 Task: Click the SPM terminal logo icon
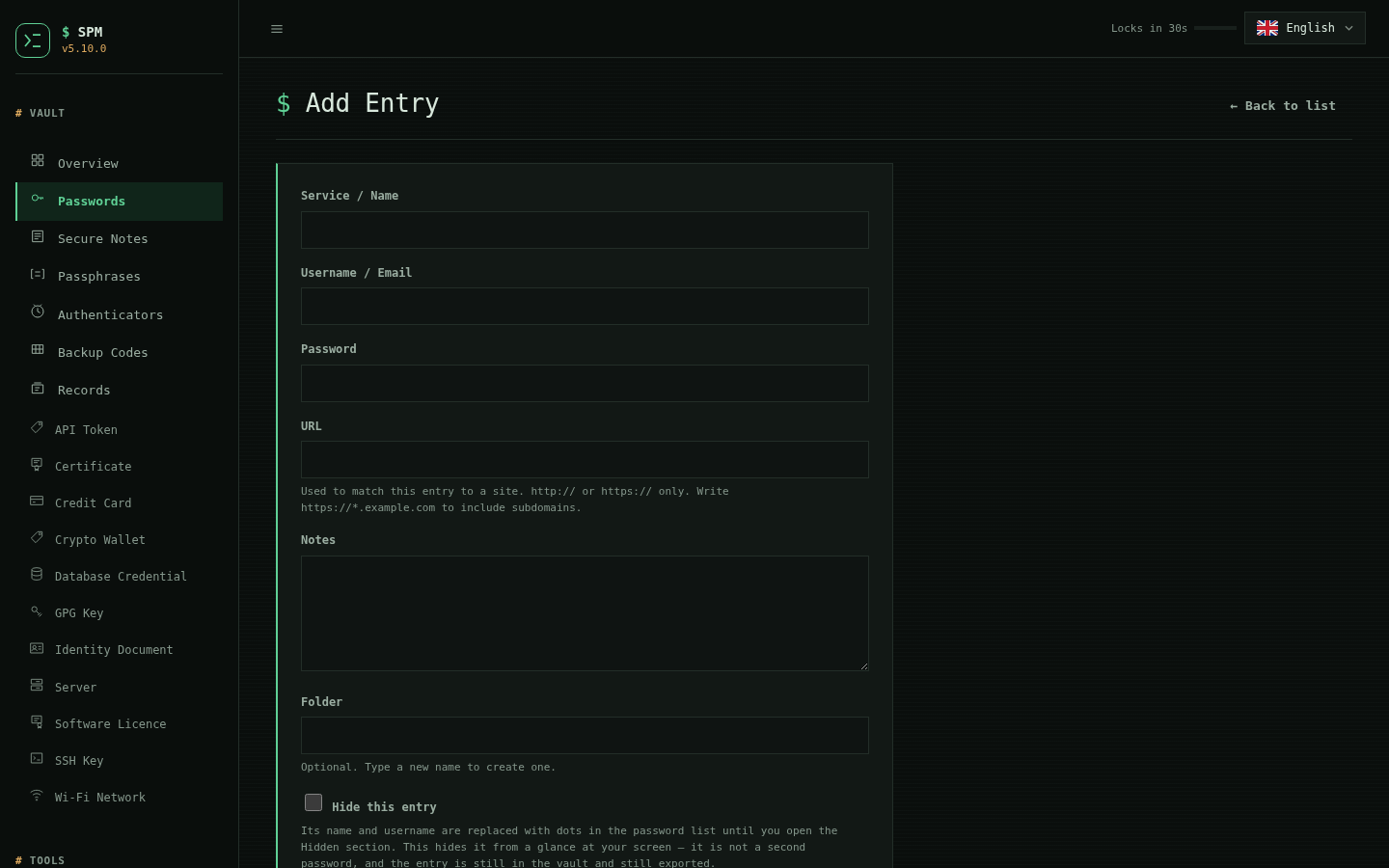(33, 41)
